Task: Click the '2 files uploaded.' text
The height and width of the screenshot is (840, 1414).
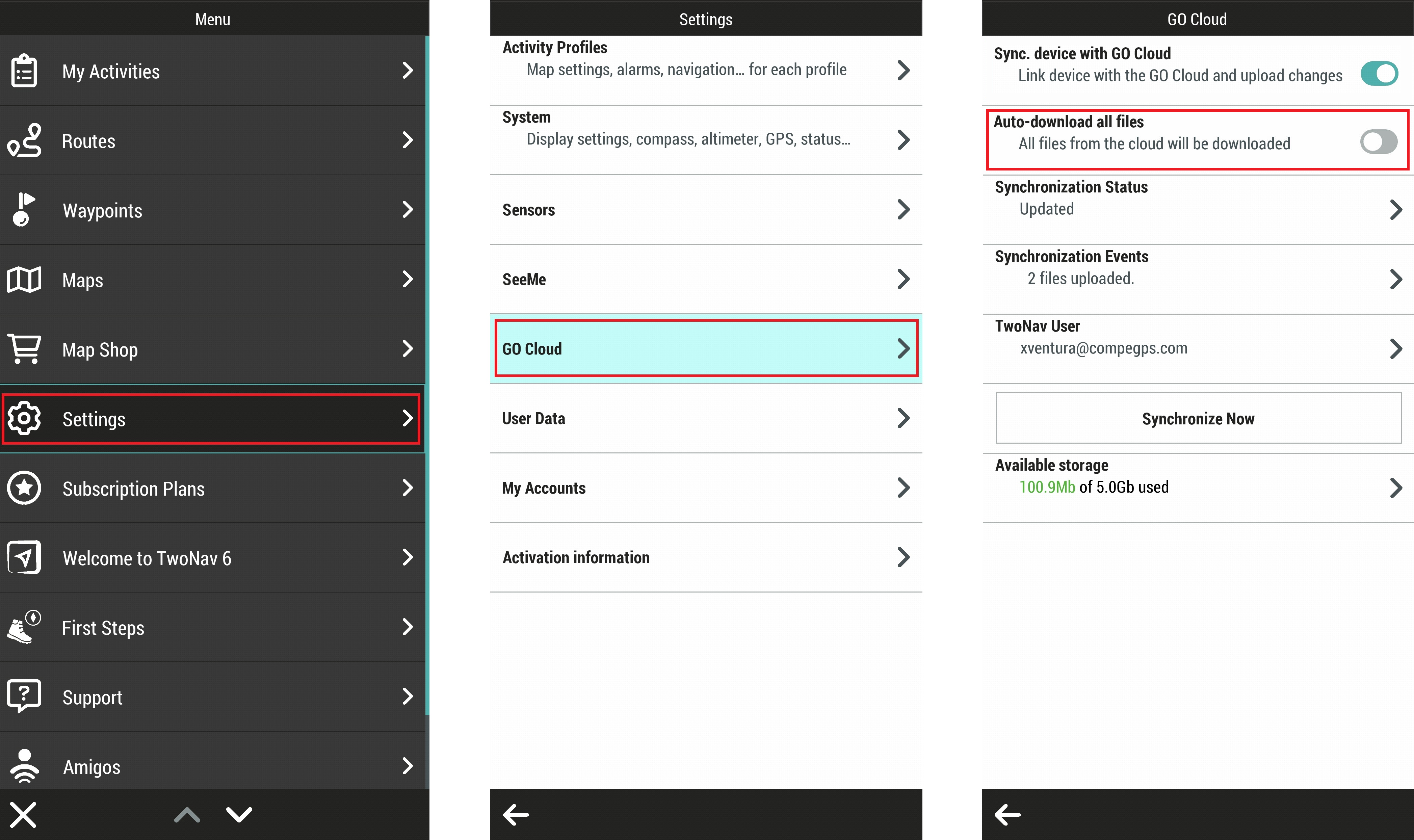Action: [1081, 279]
